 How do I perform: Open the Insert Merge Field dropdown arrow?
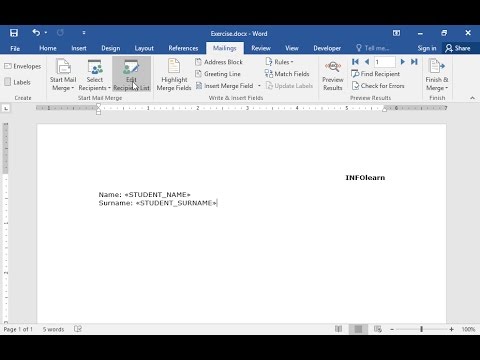pyautogui.click(x=259, y=86)
